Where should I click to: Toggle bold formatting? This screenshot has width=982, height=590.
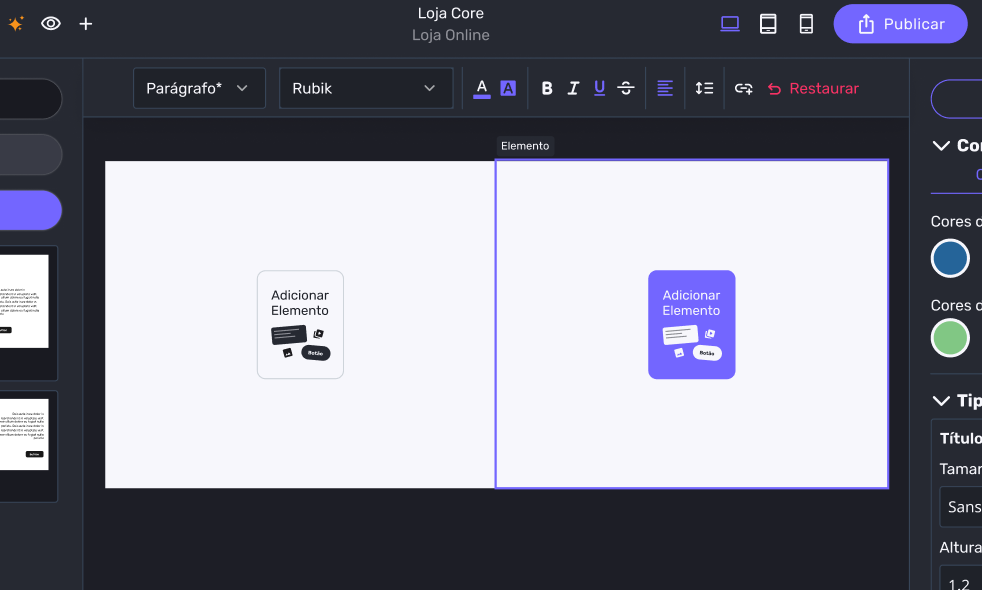[547, 88]
